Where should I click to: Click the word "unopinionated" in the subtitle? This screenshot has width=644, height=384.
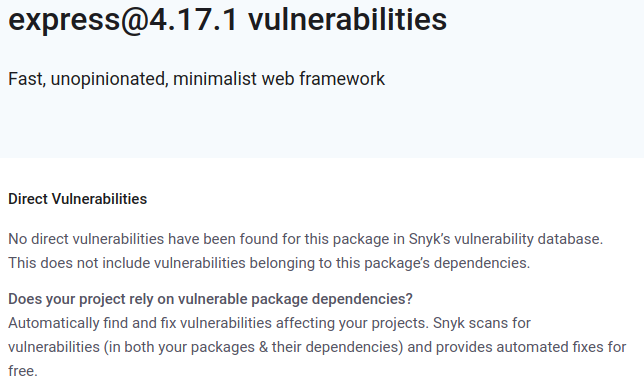[110, 79]
